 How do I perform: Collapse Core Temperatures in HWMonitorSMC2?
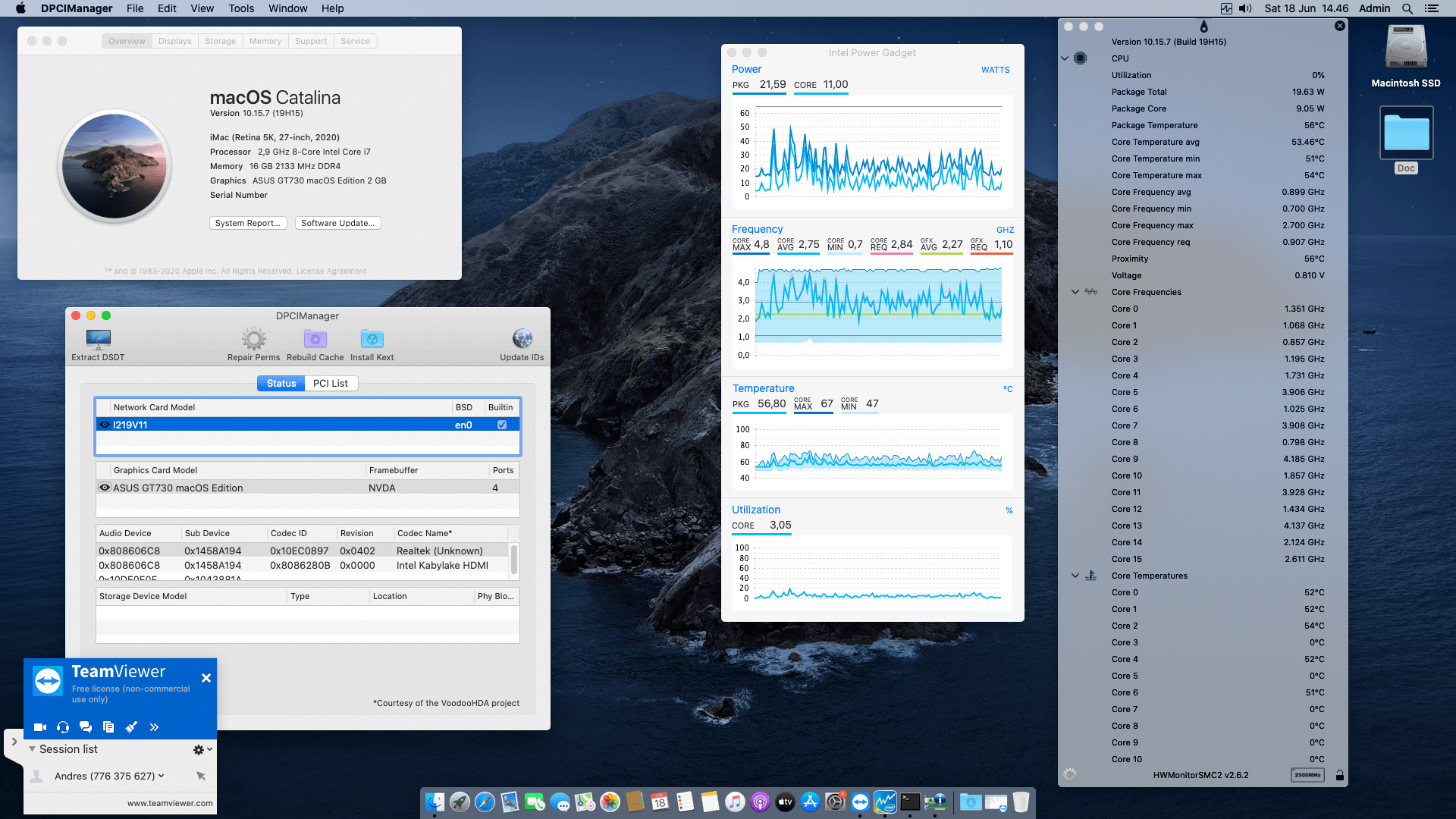tap(1075, 576)
